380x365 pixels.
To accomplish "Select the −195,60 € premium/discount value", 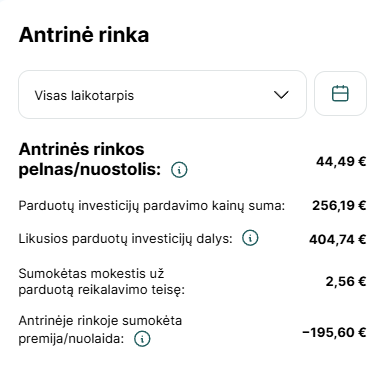I will (x=334, y=332).
